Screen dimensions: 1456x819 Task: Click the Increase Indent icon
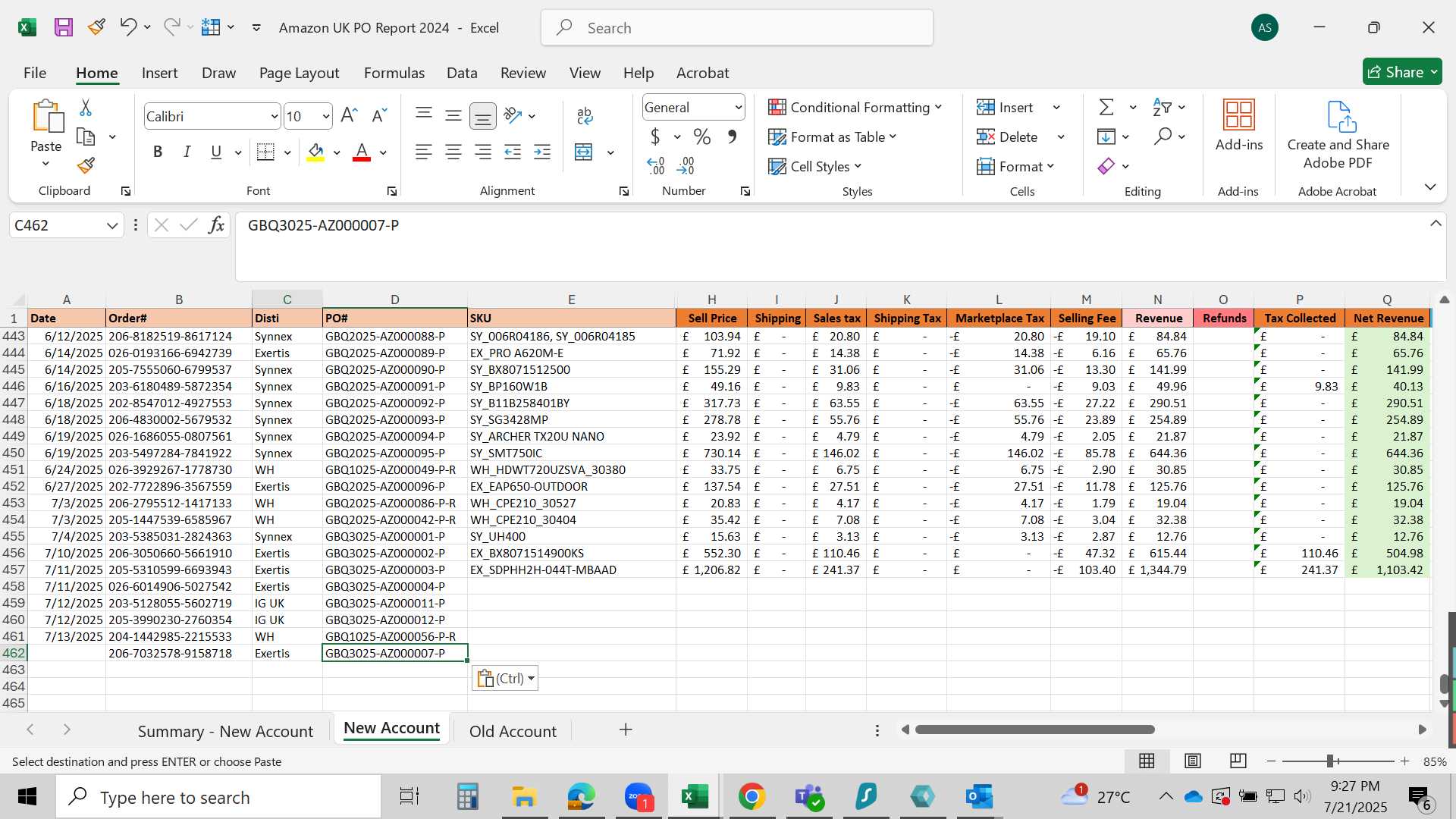pos(542,152)
